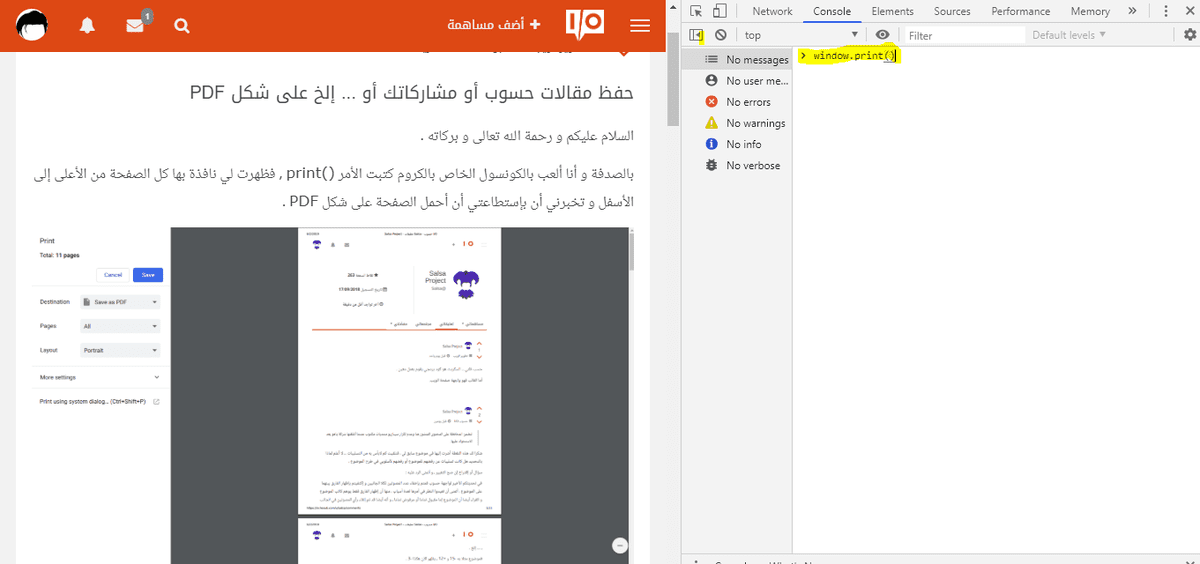The width and height of the screenshot is (1200, 564).
Task: Select the No user messages sidebar row
Action: [738, 81]
